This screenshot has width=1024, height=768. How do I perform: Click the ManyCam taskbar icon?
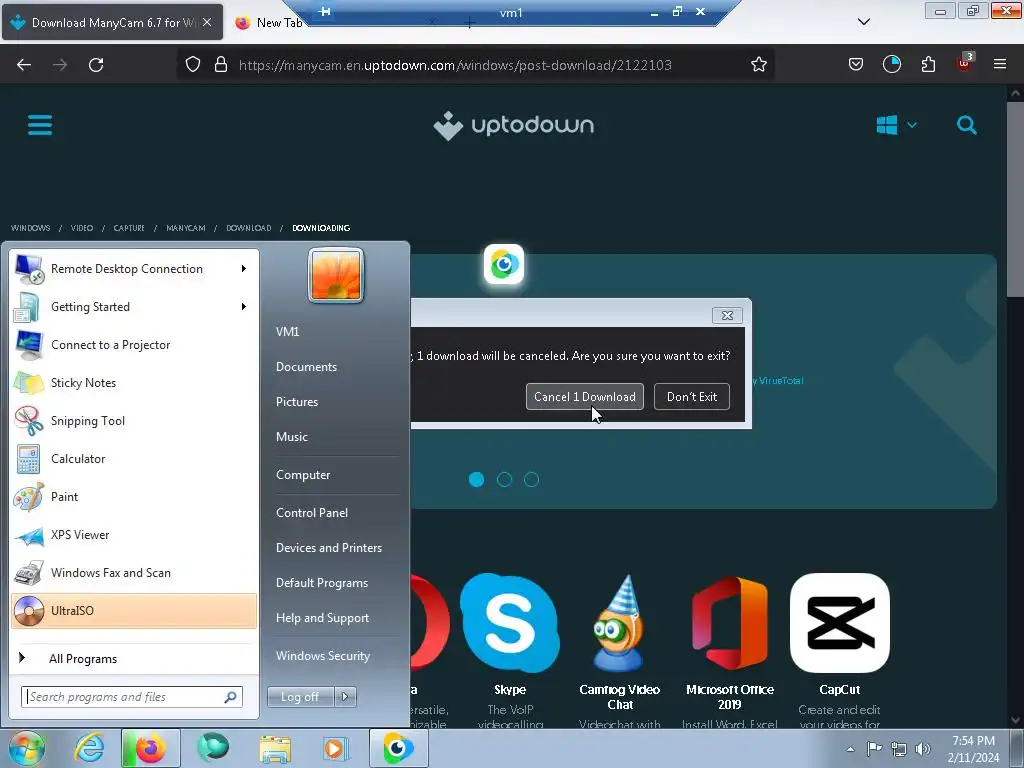click(398, 748)
